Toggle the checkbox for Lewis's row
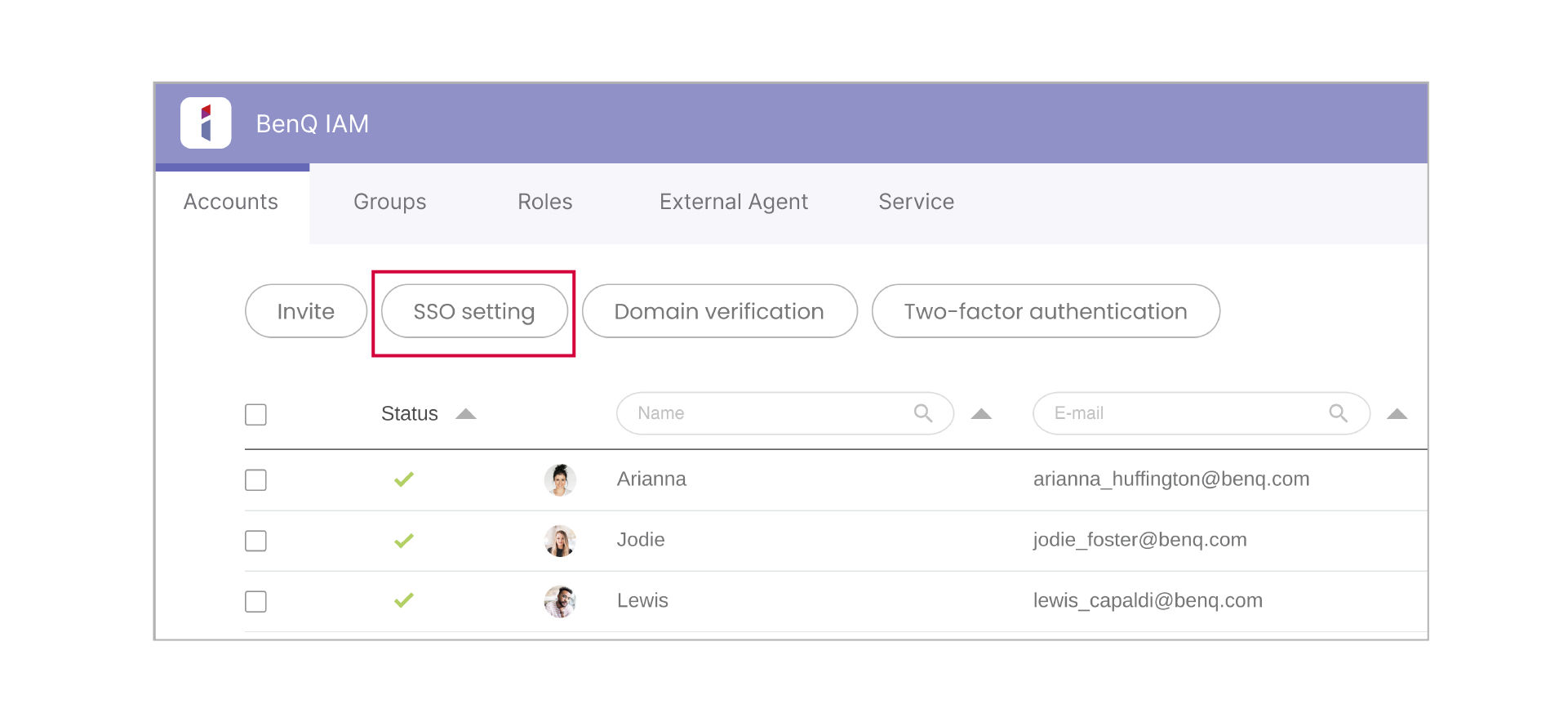 (255, 602)
